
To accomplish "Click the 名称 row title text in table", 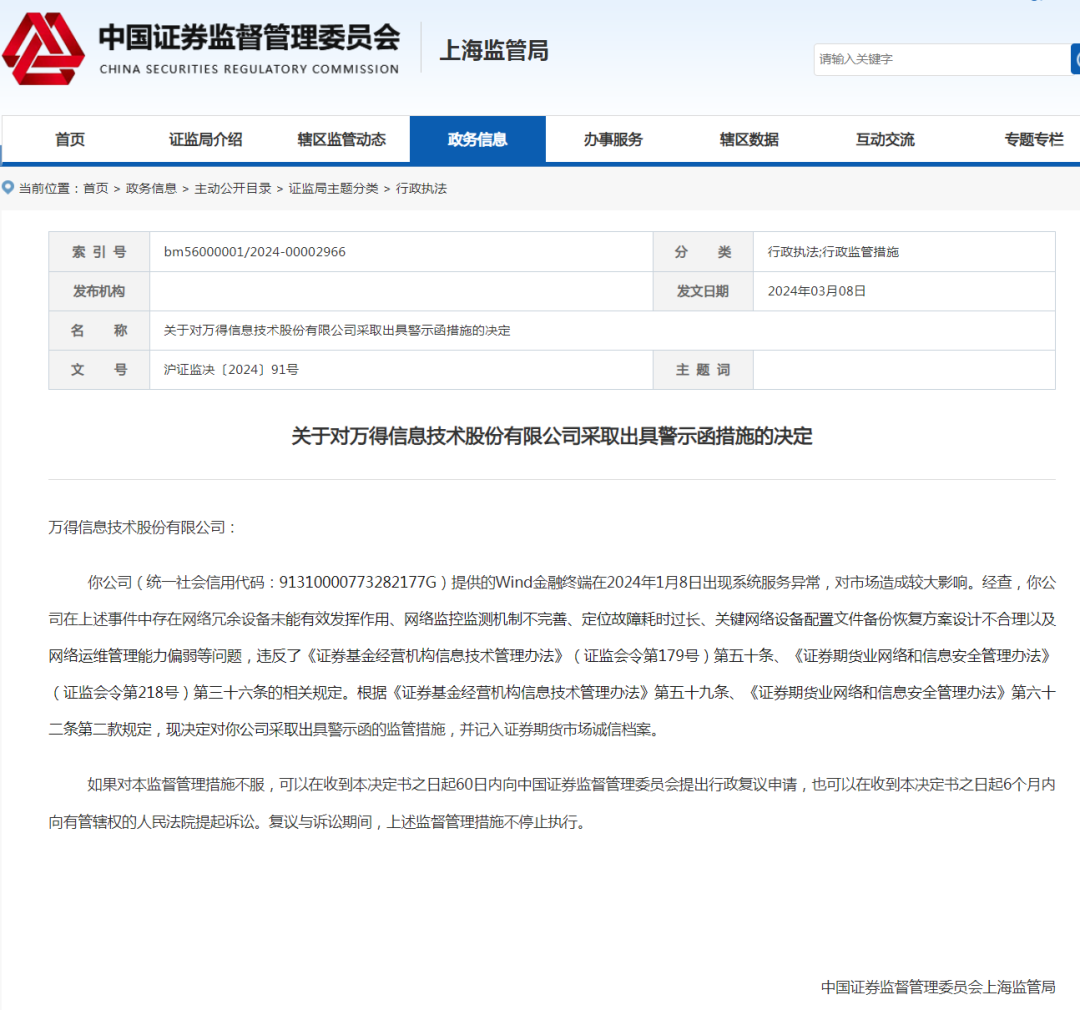I will click(x=337, y=331).
